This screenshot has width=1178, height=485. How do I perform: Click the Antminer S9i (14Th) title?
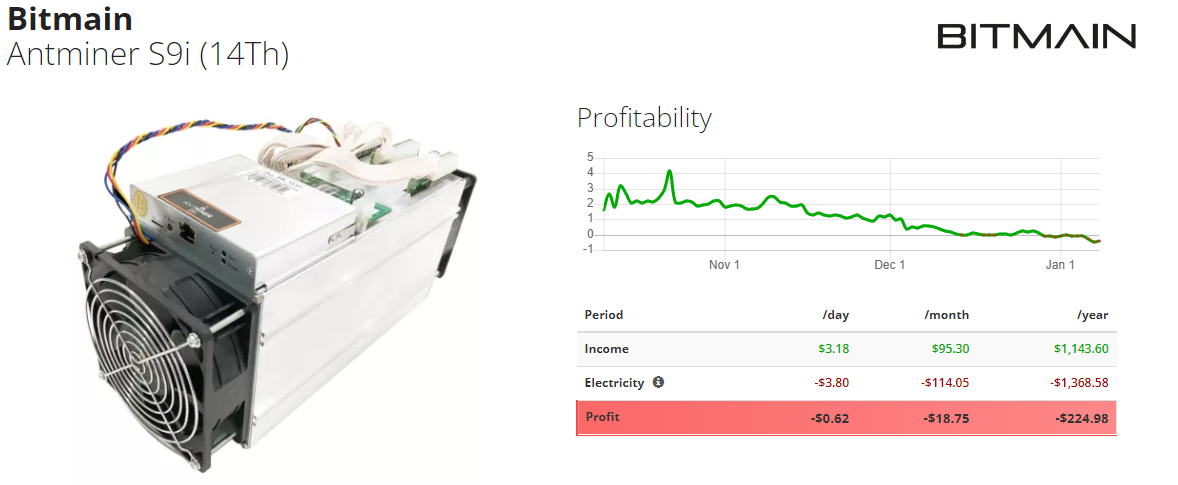(148, 56)
